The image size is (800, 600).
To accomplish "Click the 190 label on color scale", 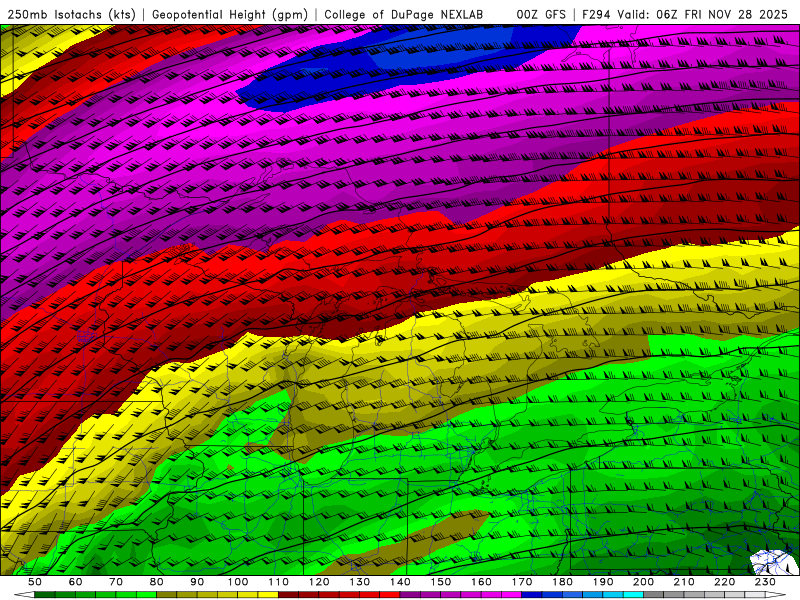I will point(603,582).
